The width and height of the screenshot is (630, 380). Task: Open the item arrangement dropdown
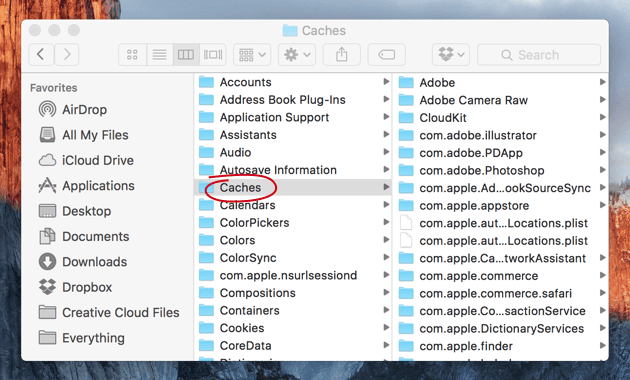tap(252, 54)
